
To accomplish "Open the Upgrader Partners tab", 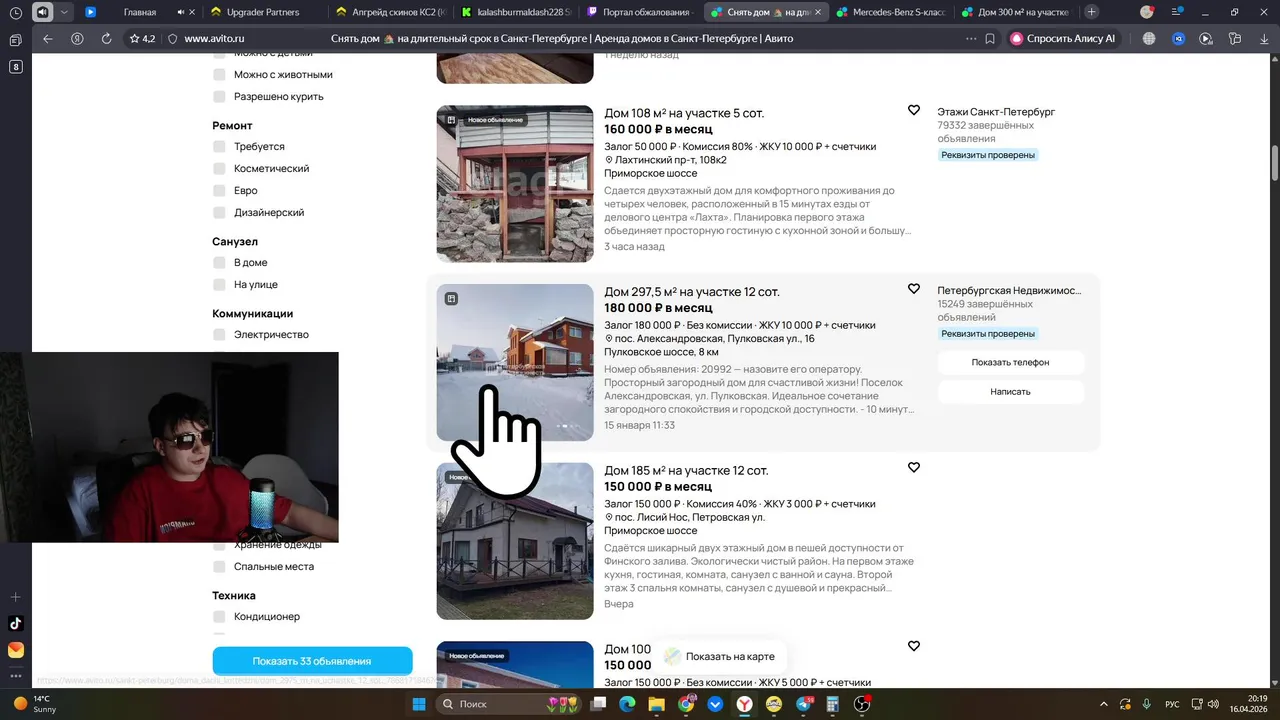I will (266, 12).
